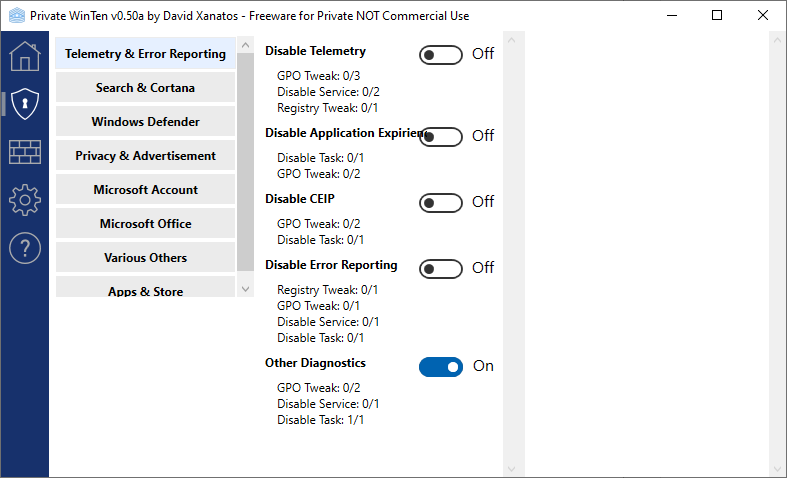Open the Firewall brick-wall sidebar icon
The height and width of the screenshot is (478, 787).
(24, 152)
